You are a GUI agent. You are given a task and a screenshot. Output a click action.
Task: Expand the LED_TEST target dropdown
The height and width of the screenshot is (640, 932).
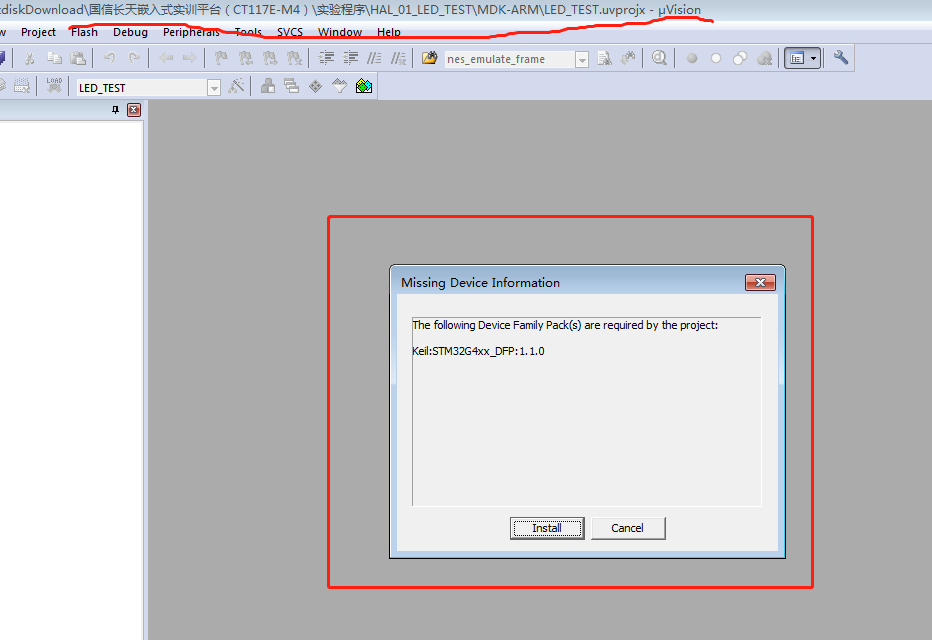coord(214,88)
